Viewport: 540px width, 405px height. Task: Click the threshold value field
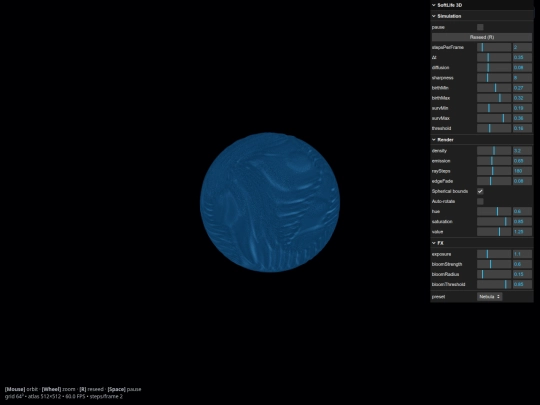(522, 128)
